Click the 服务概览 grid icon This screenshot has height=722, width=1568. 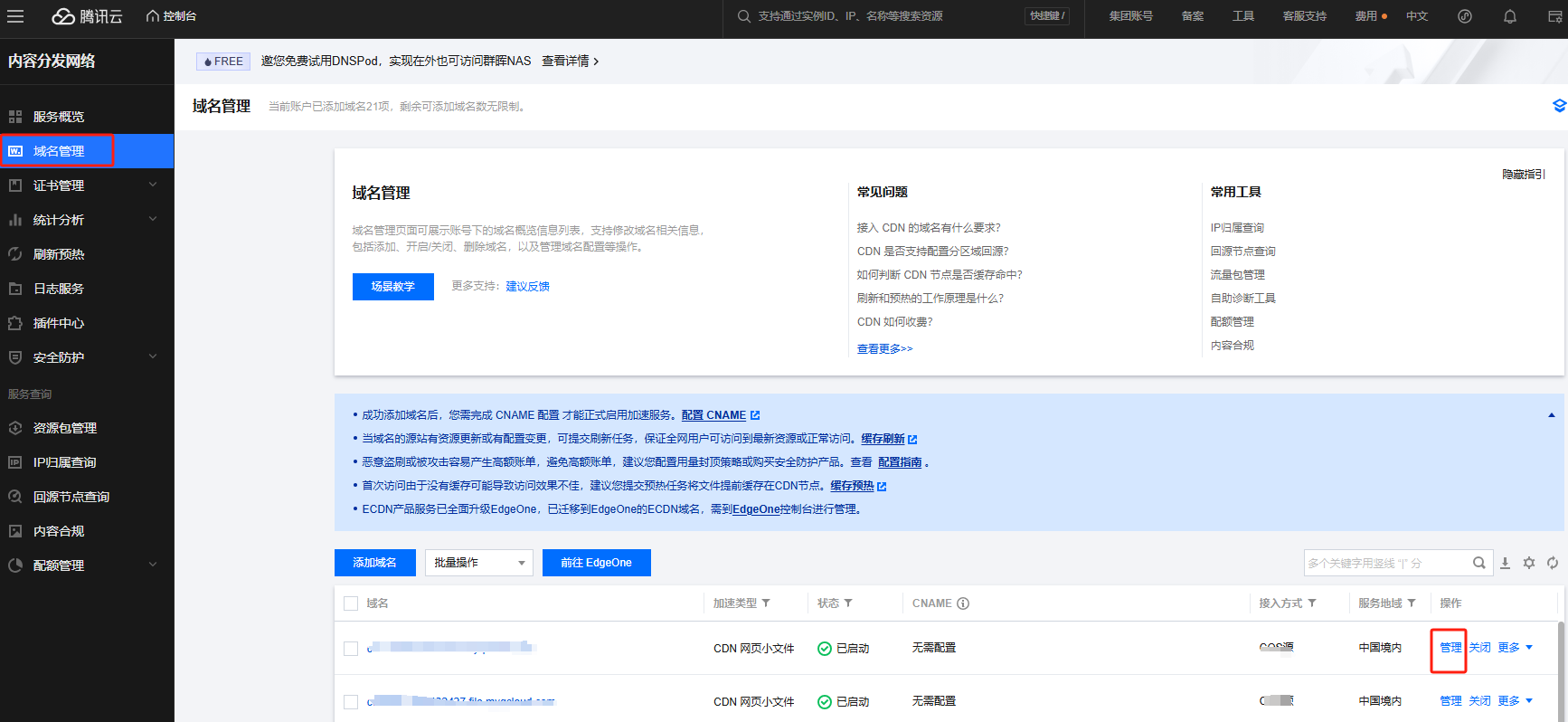15,117
